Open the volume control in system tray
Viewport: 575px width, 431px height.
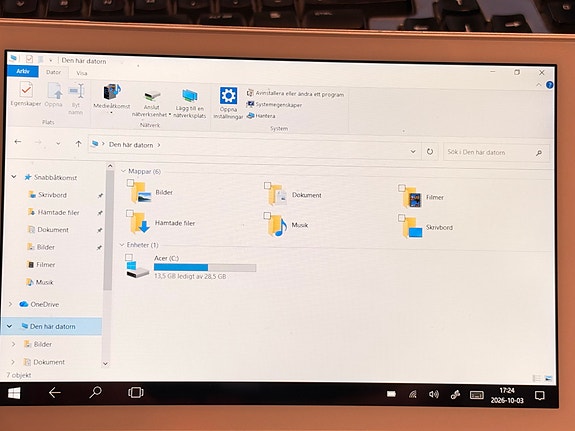[x=434, y=394]
